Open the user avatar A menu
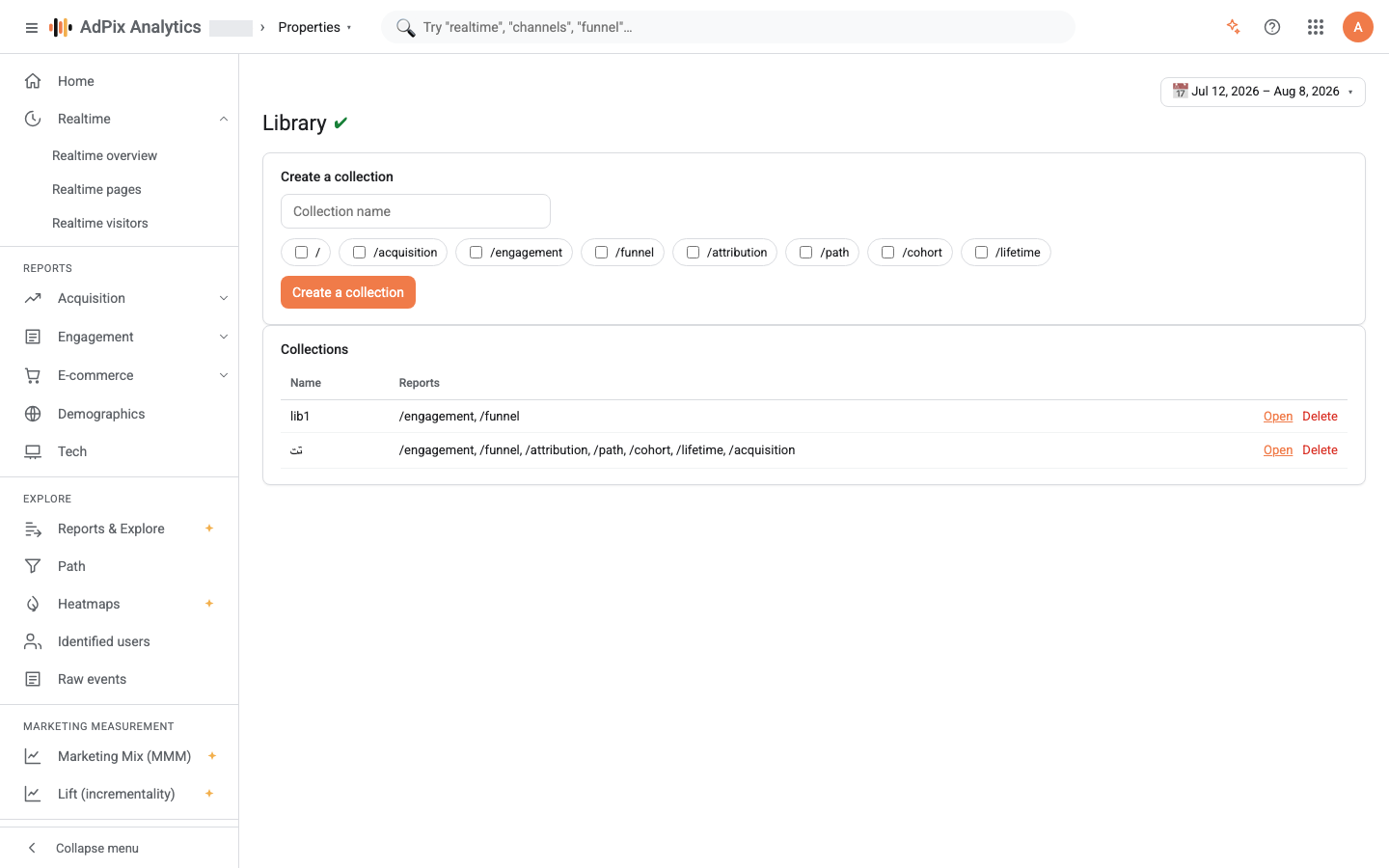The image size is (1389, 868). tap(1358, 27)
